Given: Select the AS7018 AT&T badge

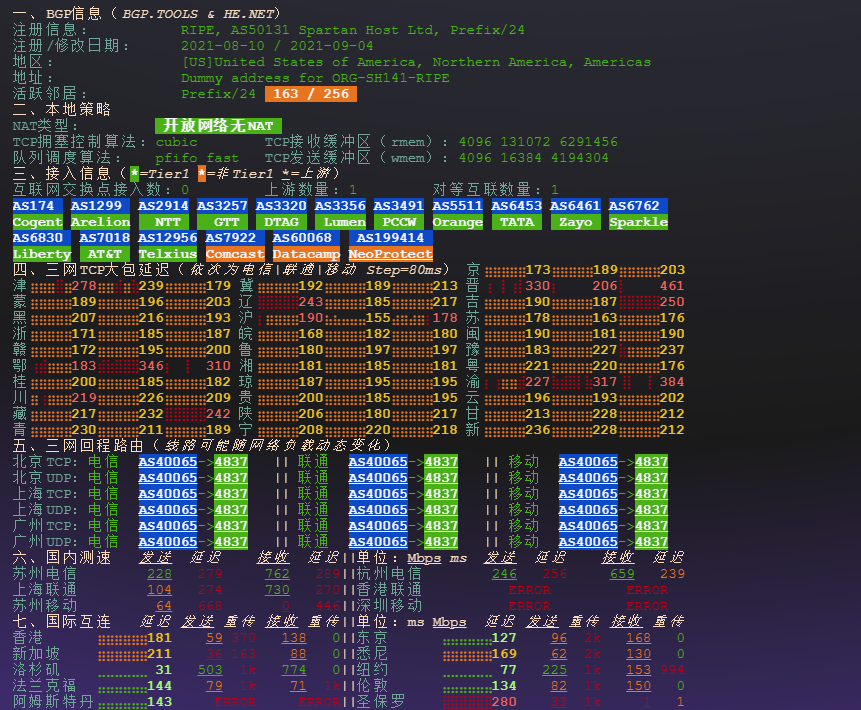Looking at the screenshot, I should (104, 246).
